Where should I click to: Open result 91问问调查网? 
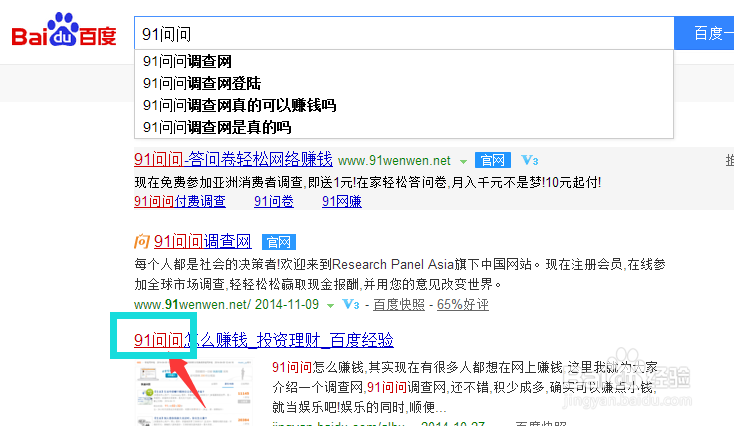point(202,242)
